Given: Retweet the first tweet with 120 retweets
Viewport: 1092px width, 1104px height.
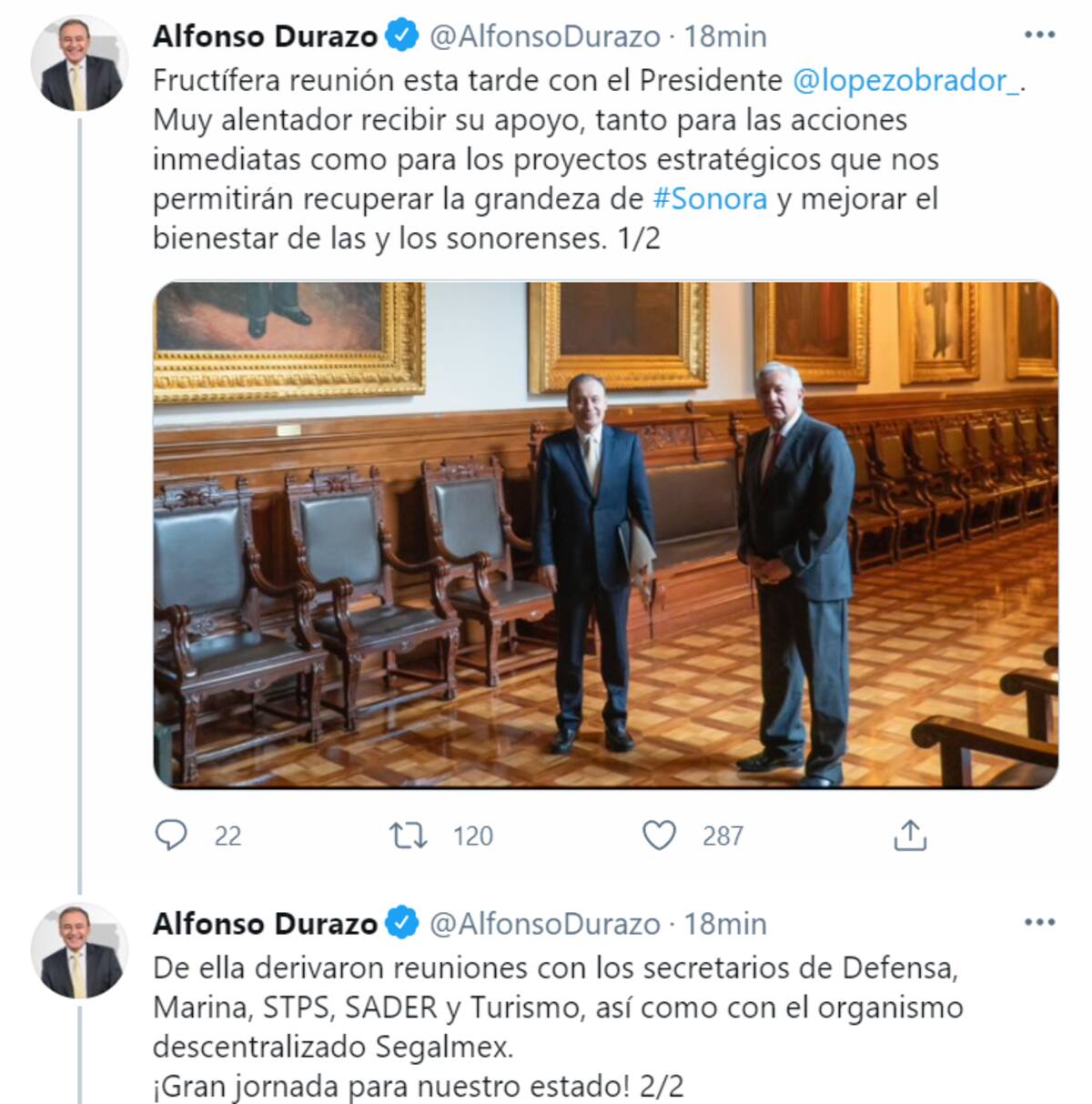Looking at the screenshot, I should coord(408,835).
